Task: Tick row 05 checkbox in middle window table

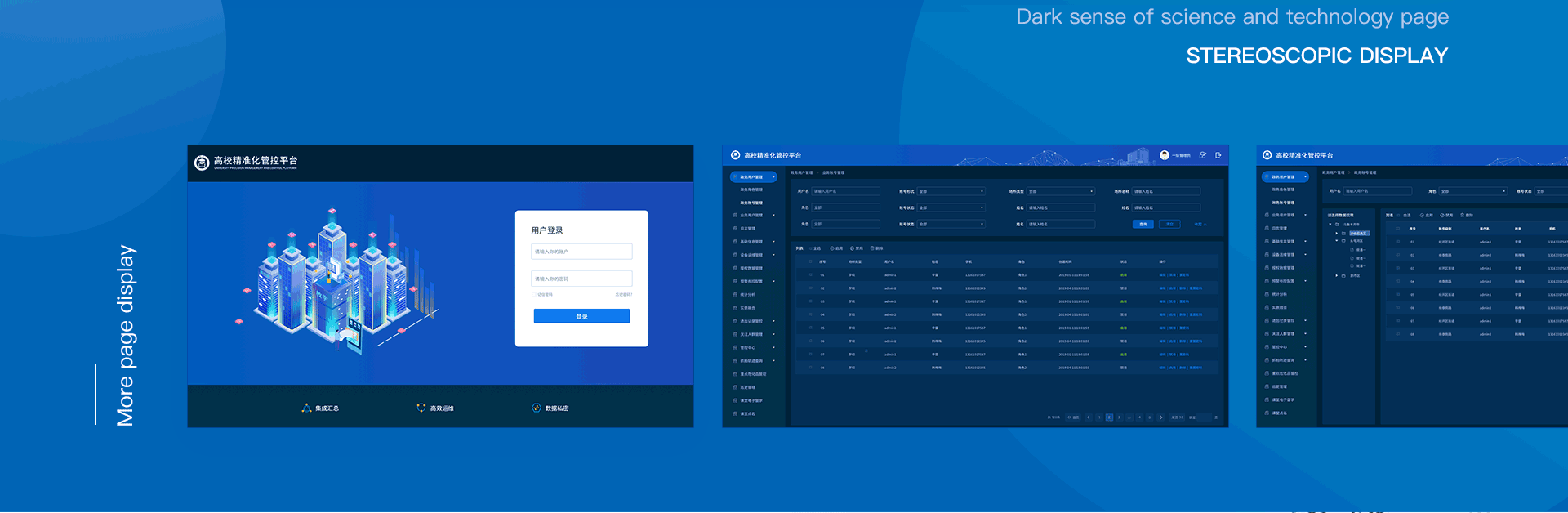Action: coord(810,328)
